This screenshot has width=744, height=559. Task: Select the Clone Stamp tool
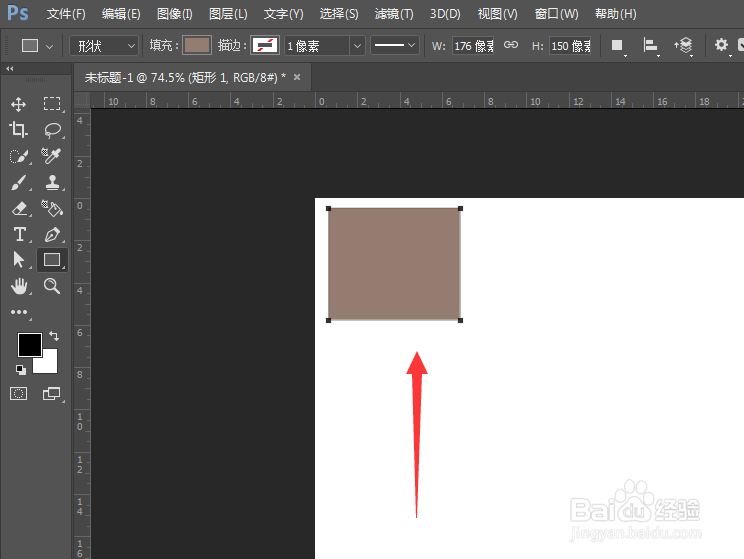tap(52, 182)
